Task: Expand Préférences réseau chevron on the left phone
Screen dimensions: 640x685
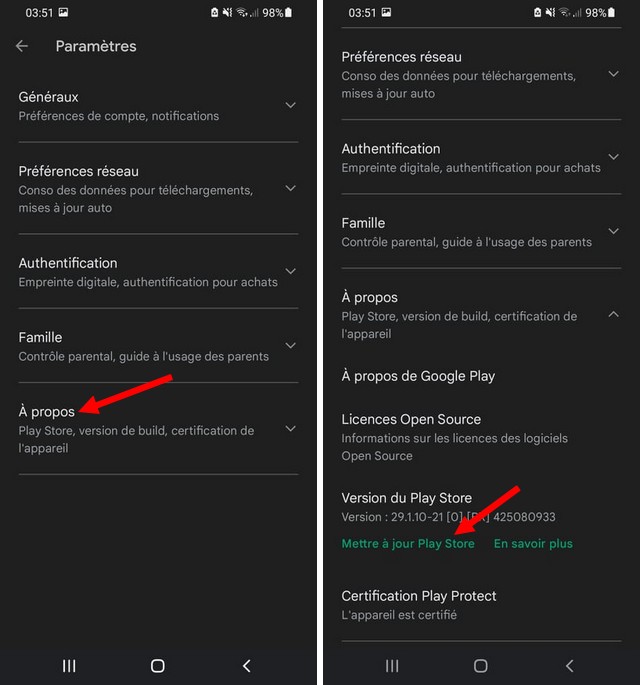Action: tap(290, 188)
